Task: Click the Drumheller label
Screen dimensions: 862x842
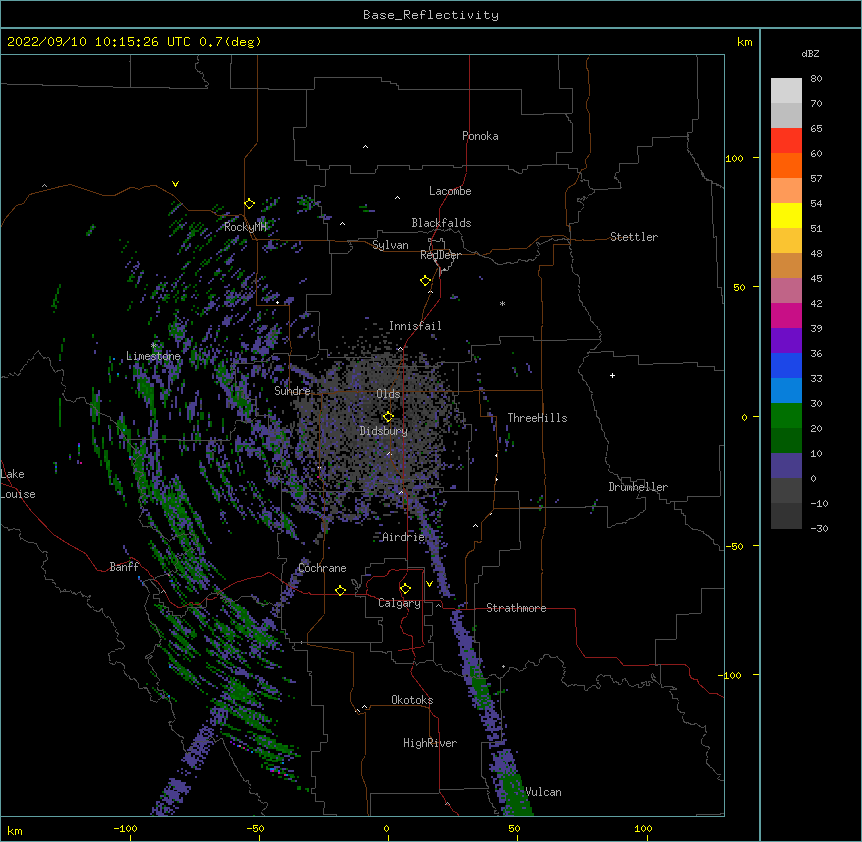Action: click(x=638, y=487)
